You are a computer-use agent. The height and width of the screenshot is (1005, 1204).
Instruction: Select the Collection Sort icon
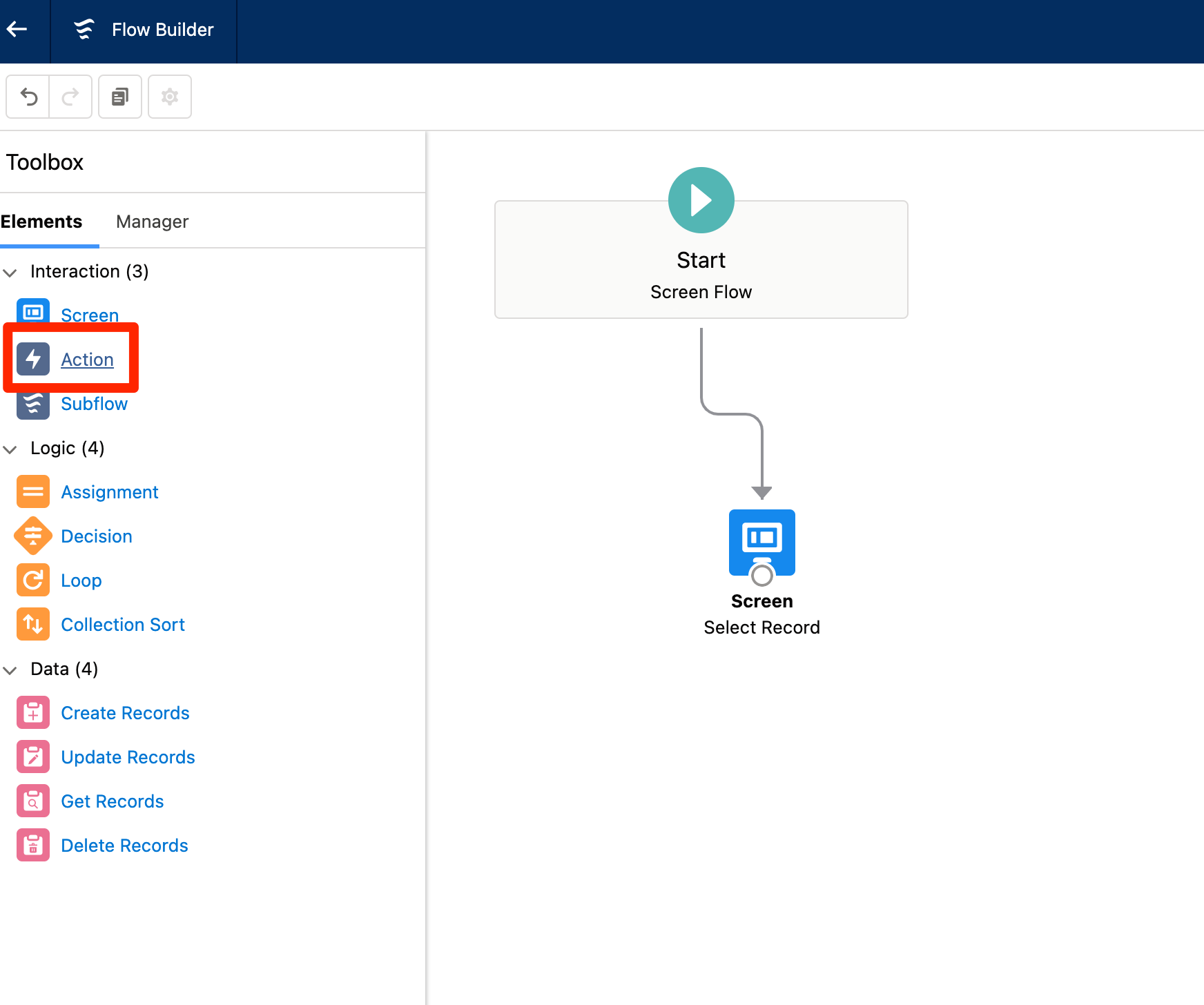33,624
